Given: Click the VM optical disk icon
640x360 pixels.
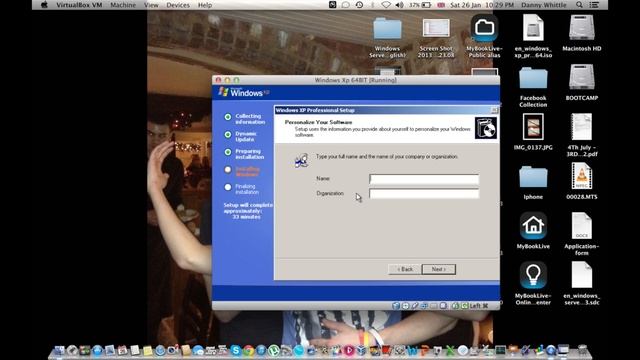Looking at the screenshot, I should coord(405,306).
